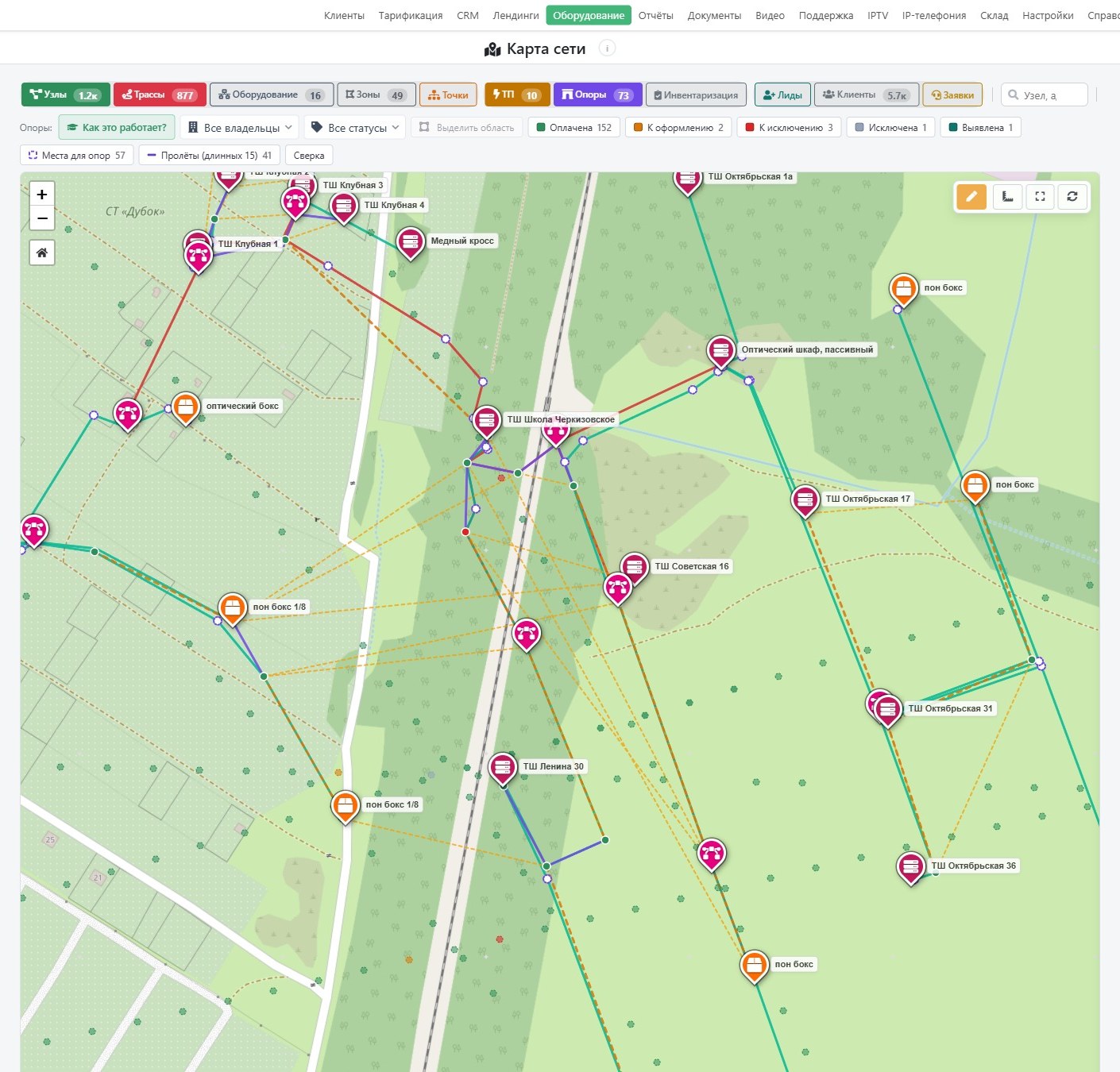
Task: Select the ruler measurement tool
Action: [1008, 196]
